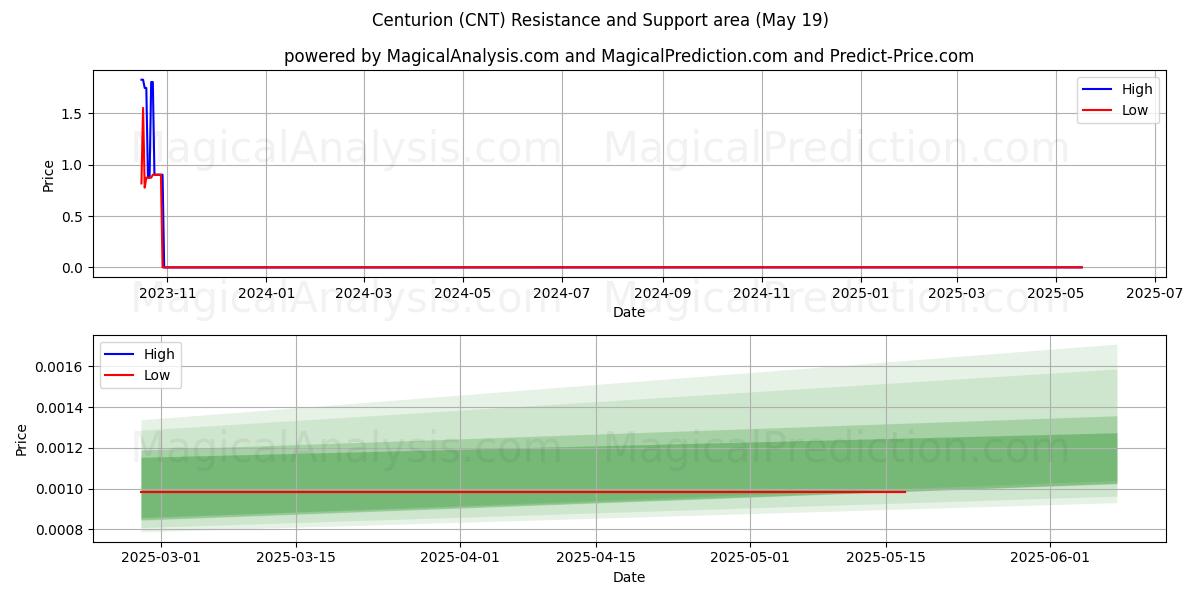Screen dimensions: 1200x600
Task: Click the '2024-03' x-axis label
Action: [364, 293]
